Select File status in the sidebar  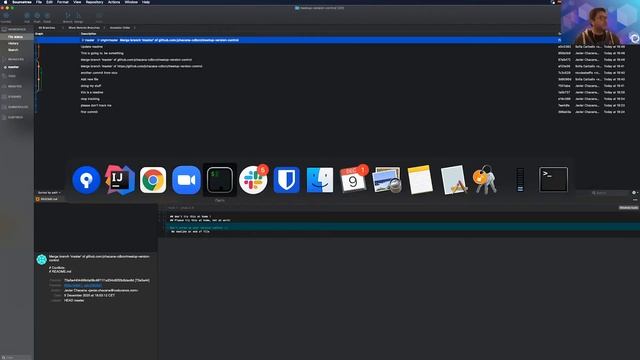[16, 37]
